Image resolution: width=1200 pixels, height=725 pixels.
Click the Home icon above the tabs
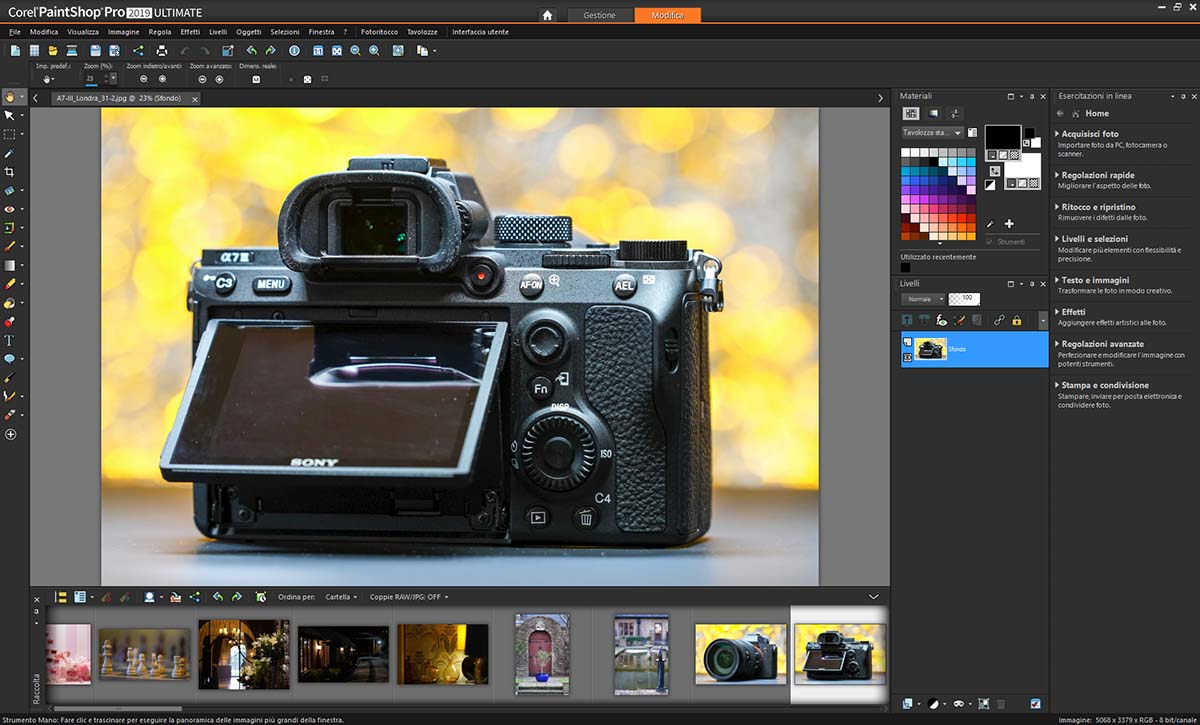point(547,15)
